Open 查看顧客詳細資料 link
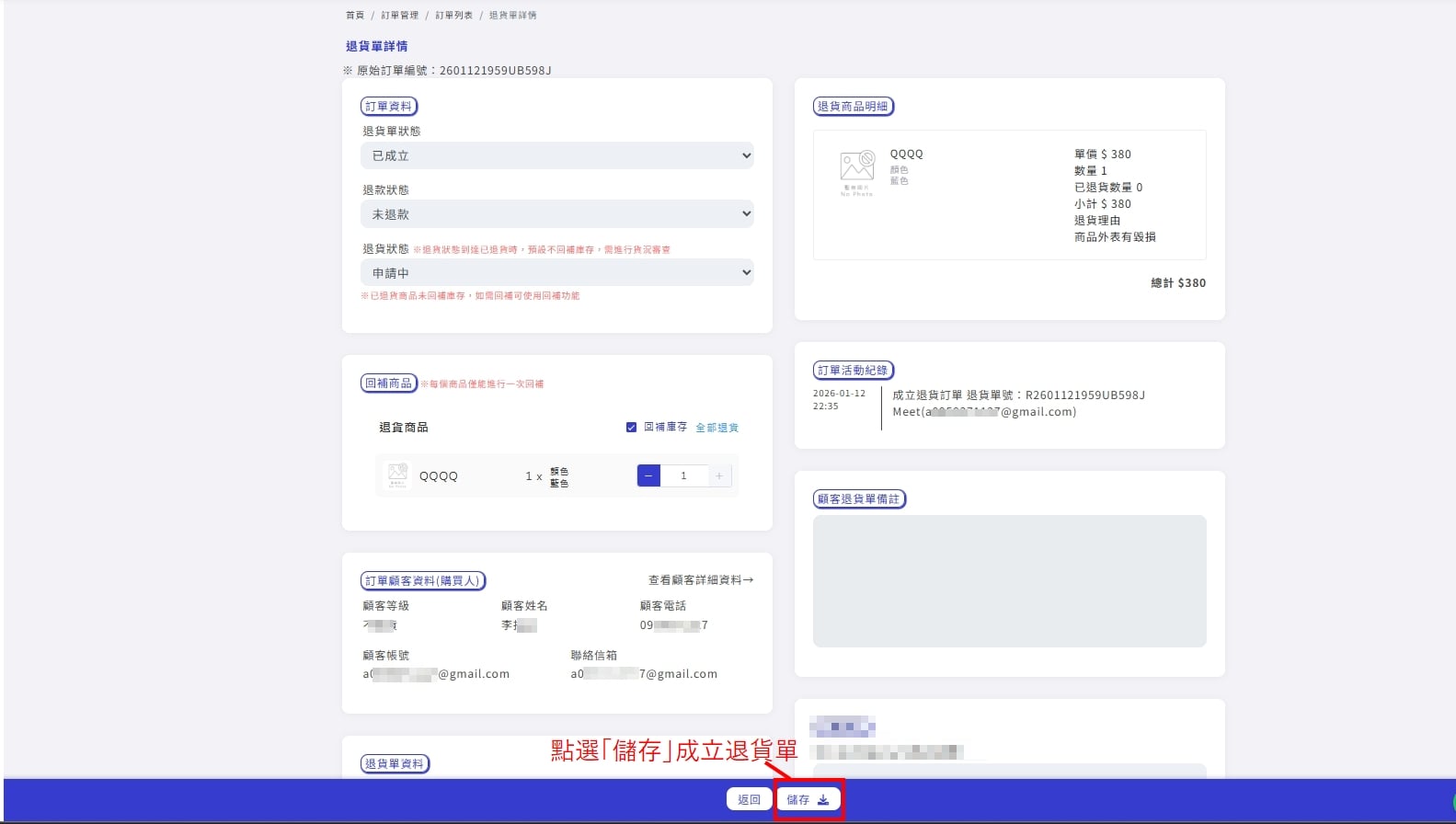 pos(701,580)
